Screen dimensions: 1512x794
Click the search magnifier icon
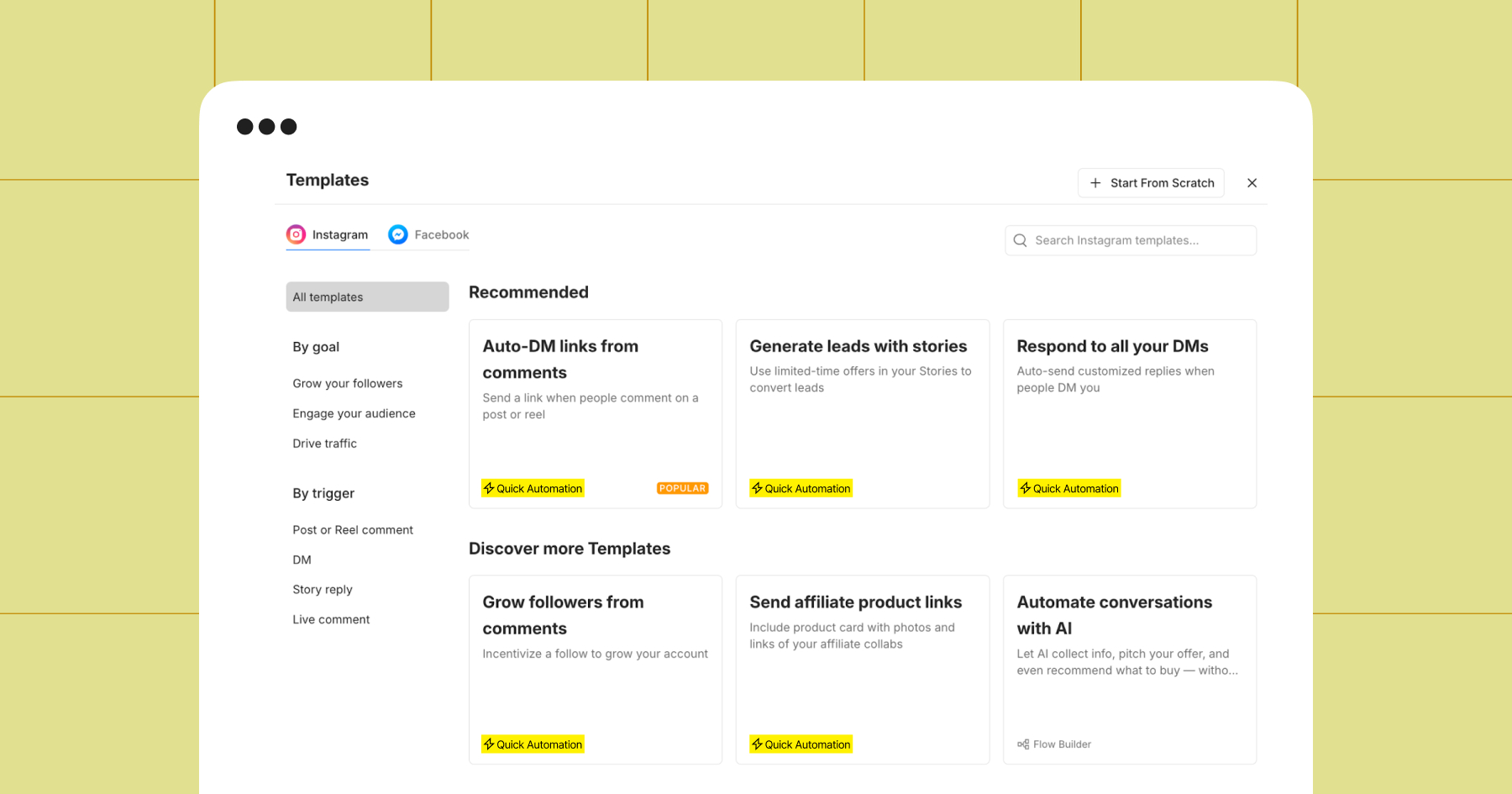1020,240
